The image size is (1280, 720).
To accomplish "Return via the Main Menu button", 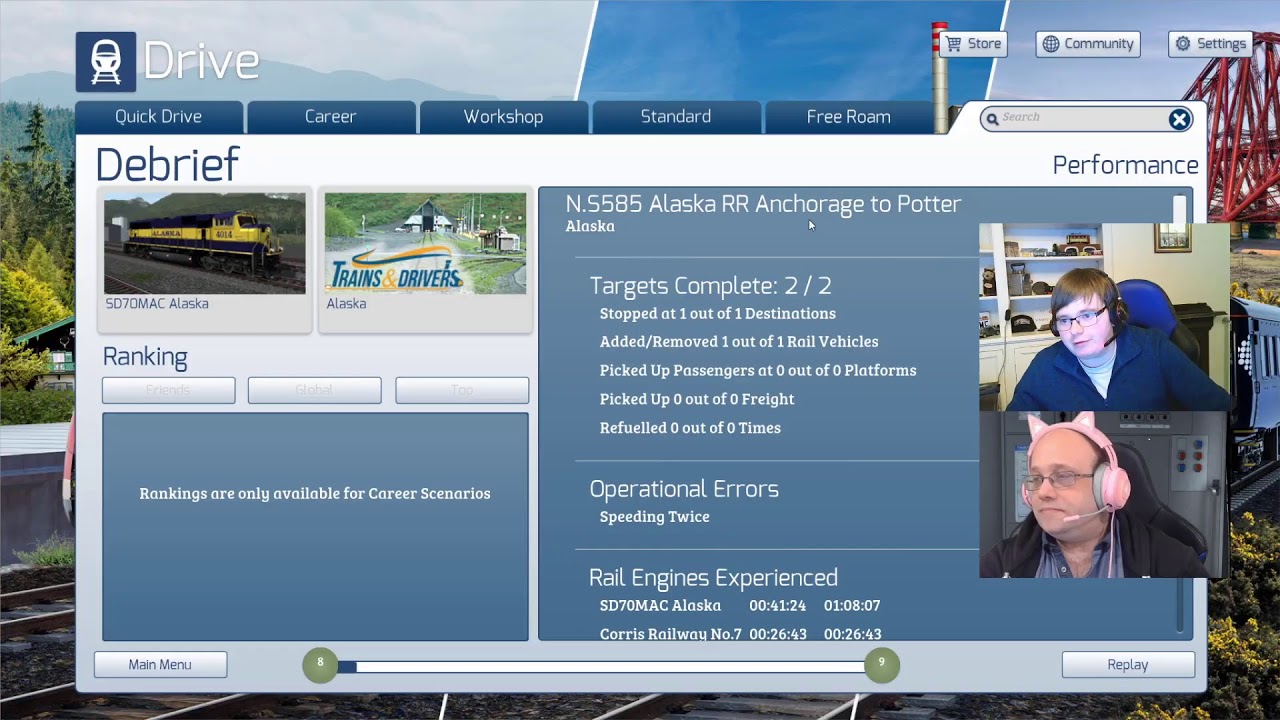I will click(x=160, y=665).
